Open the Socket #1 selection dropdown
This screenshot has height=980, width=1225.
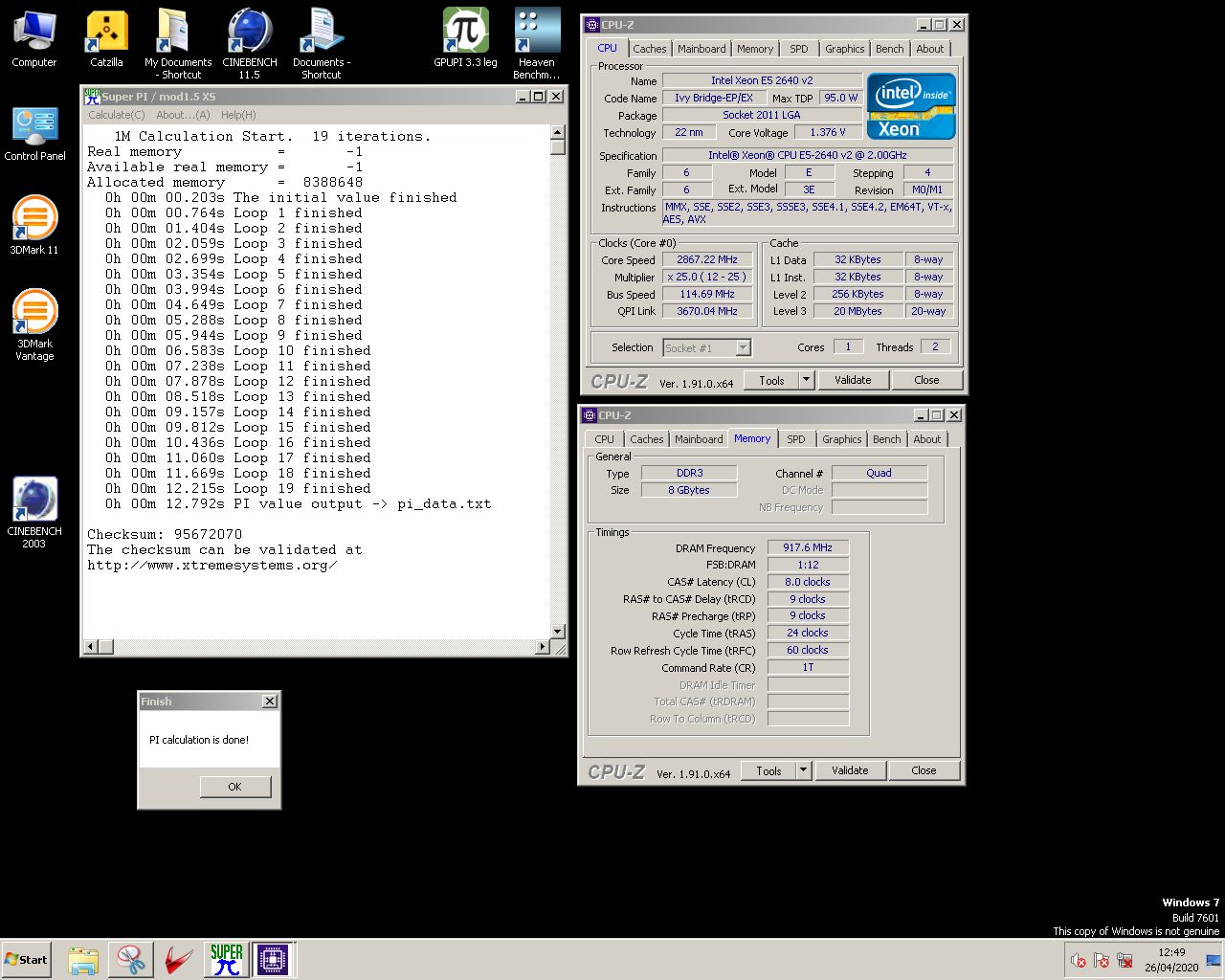tap(707, 348)
